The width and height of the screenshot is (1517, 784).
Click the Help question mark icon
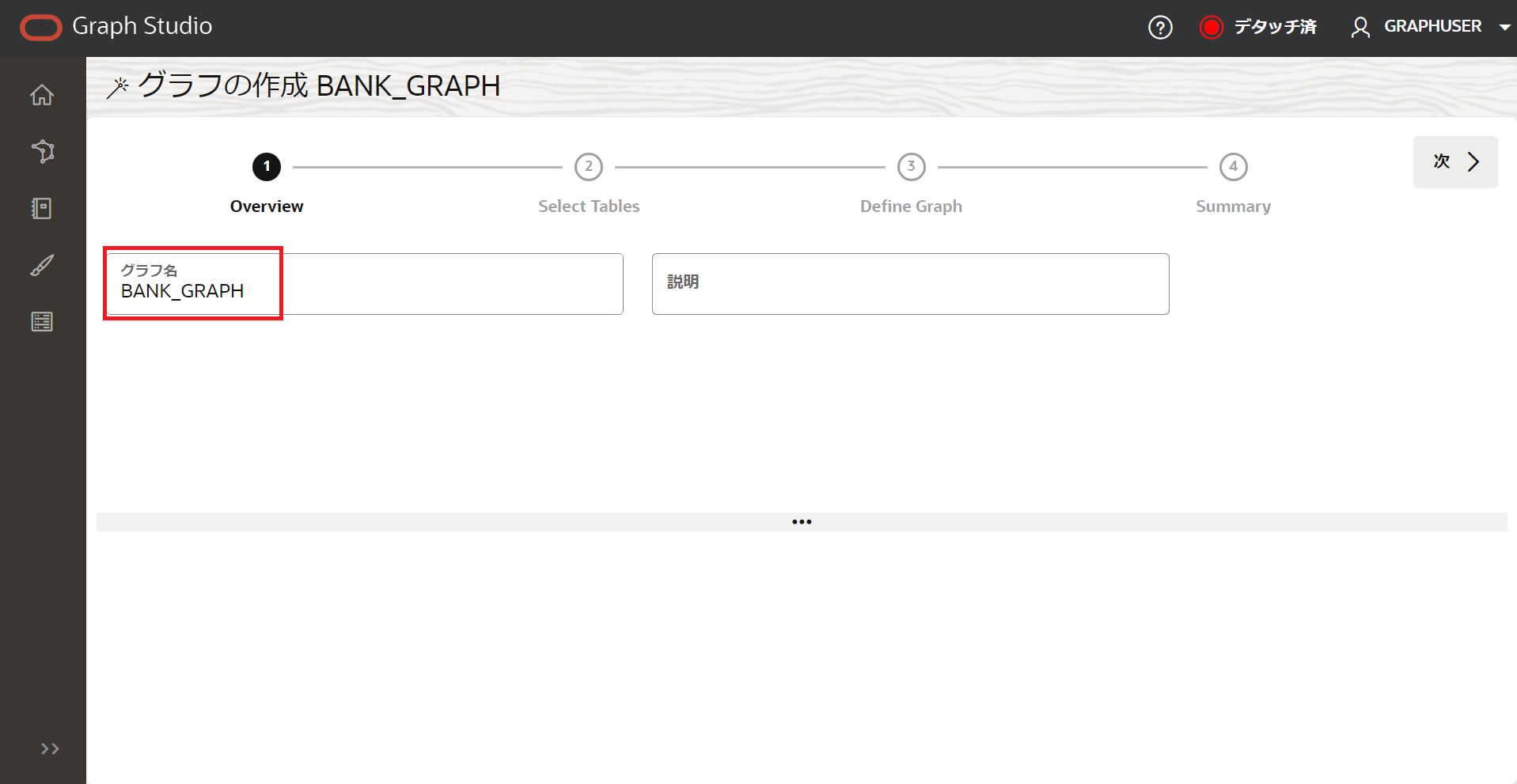[x=1160, y=28]
